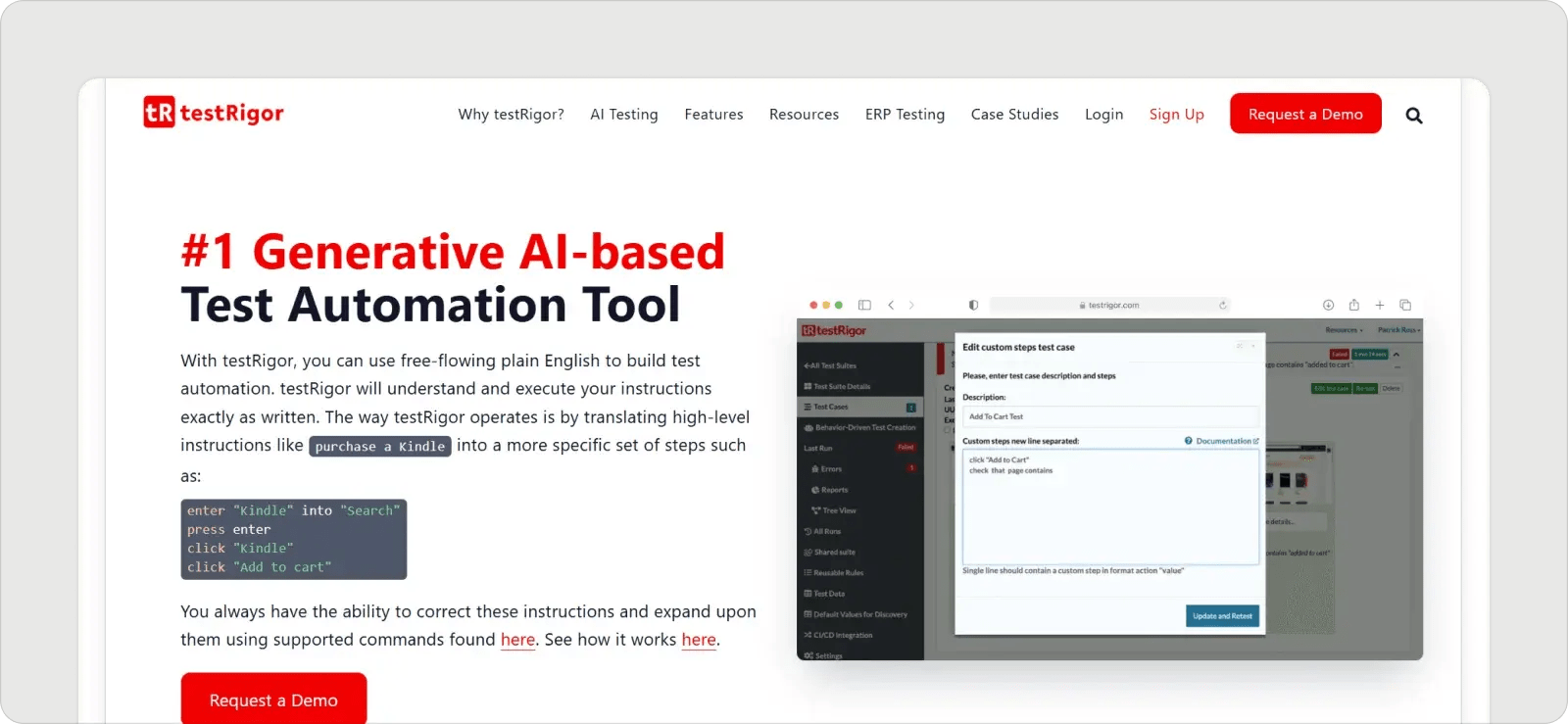
Task: Select All Runs in the demo sidebar
Action: coord(822,531)
